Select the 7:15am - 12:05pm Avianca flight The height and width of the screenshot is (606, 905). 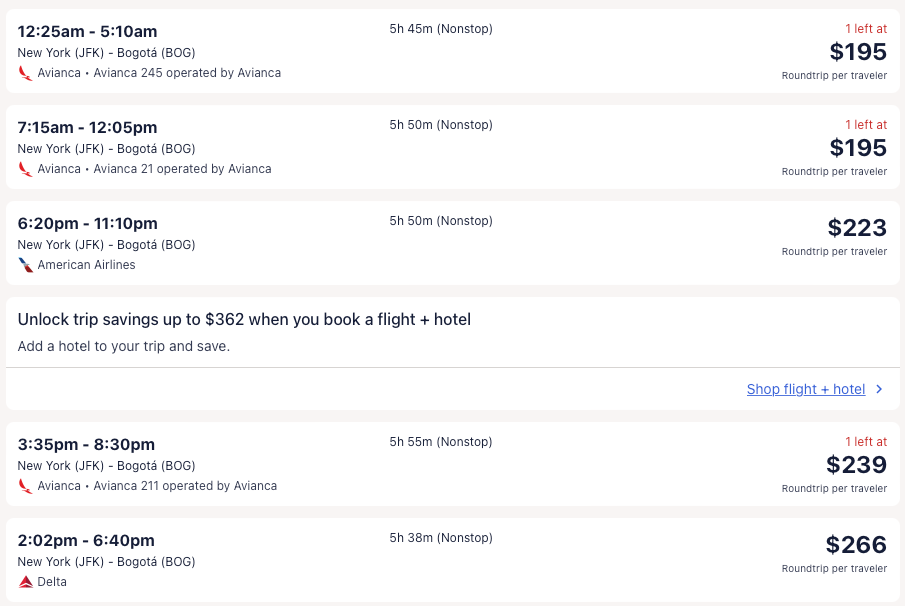point(87,128)
